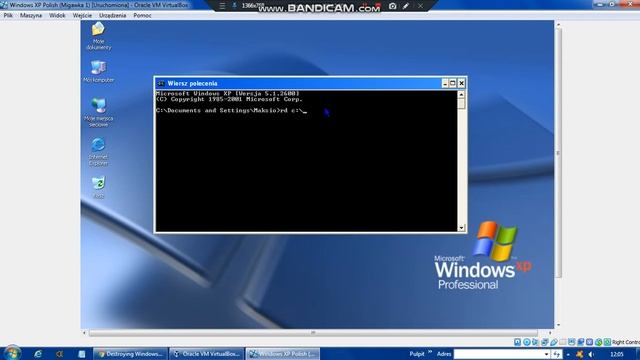This screenshot has width=640, height=360.
Task: Click the command prompt scrollbar thumb
Action: coord(461,104)
